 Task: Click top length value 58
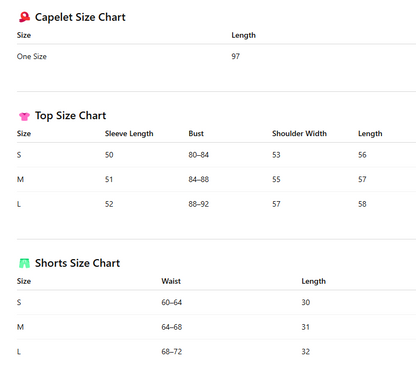362,204
